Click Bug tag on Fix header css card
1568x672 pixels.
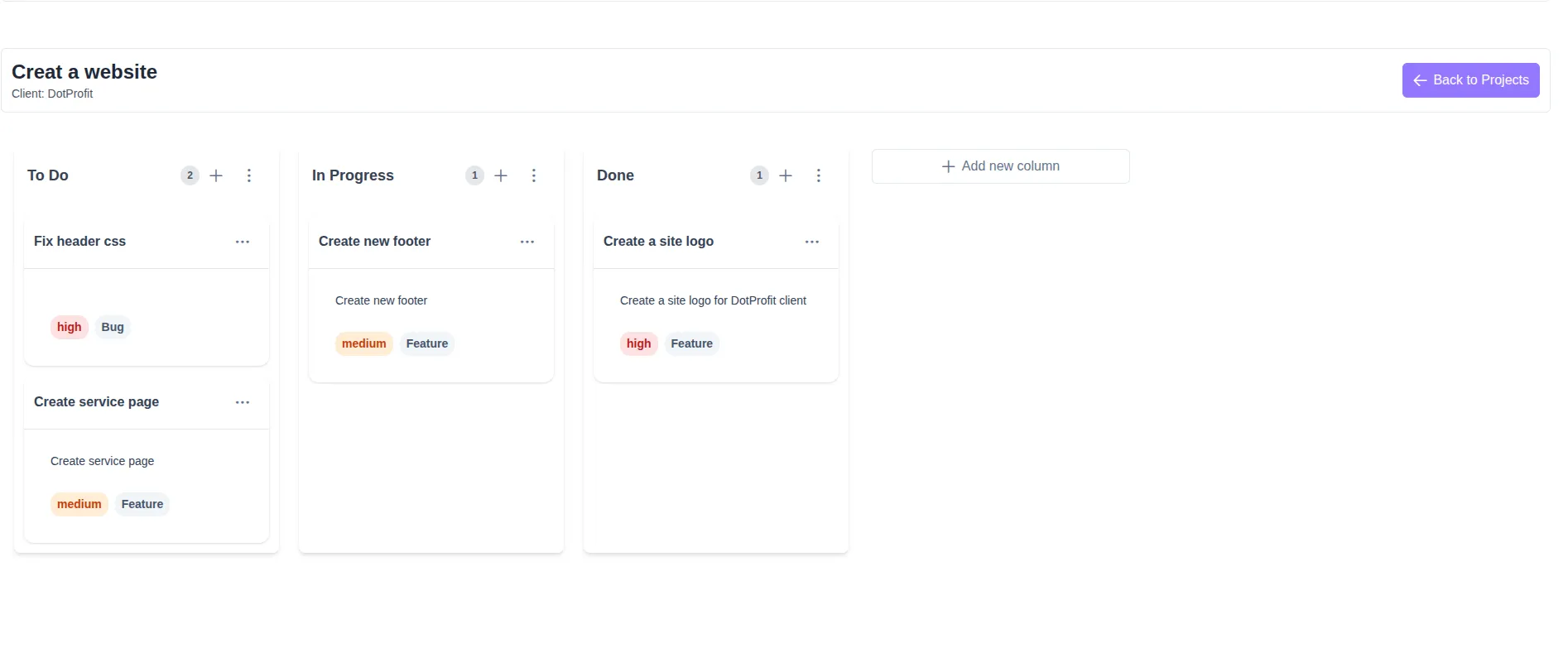click(113, 327)
